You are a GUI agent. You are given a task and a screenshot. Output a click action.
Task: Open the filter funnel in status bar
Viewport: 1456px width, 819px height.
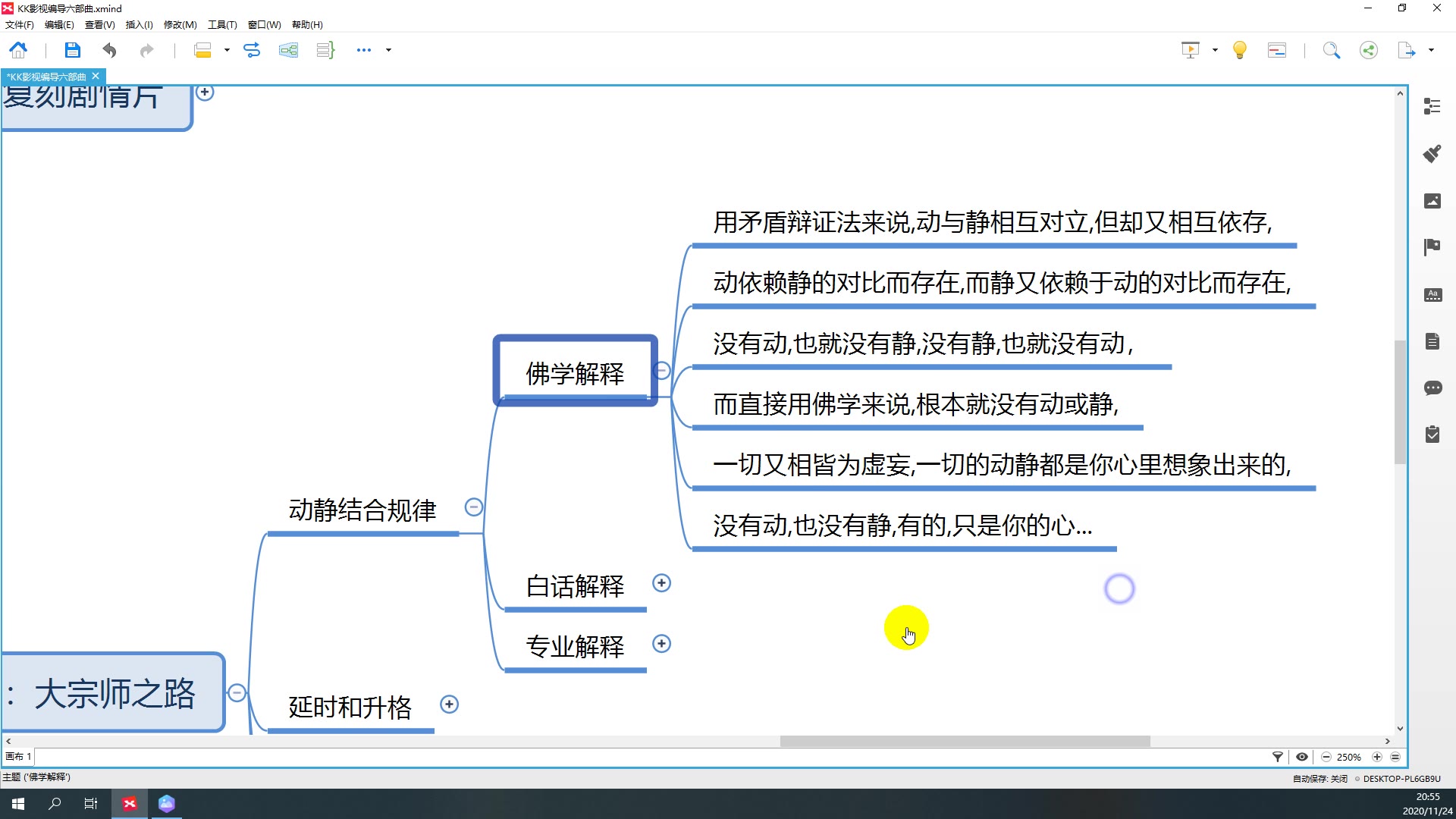coord(1278,757)
